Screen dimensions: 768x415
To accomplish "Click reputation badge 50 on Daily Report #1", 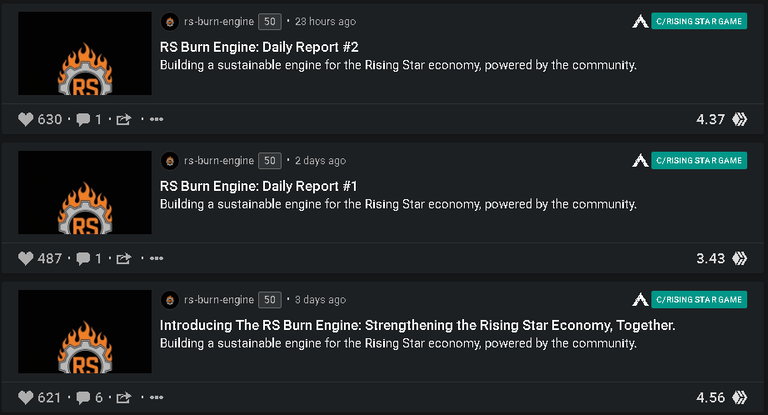I will click(x=270, y=161).
